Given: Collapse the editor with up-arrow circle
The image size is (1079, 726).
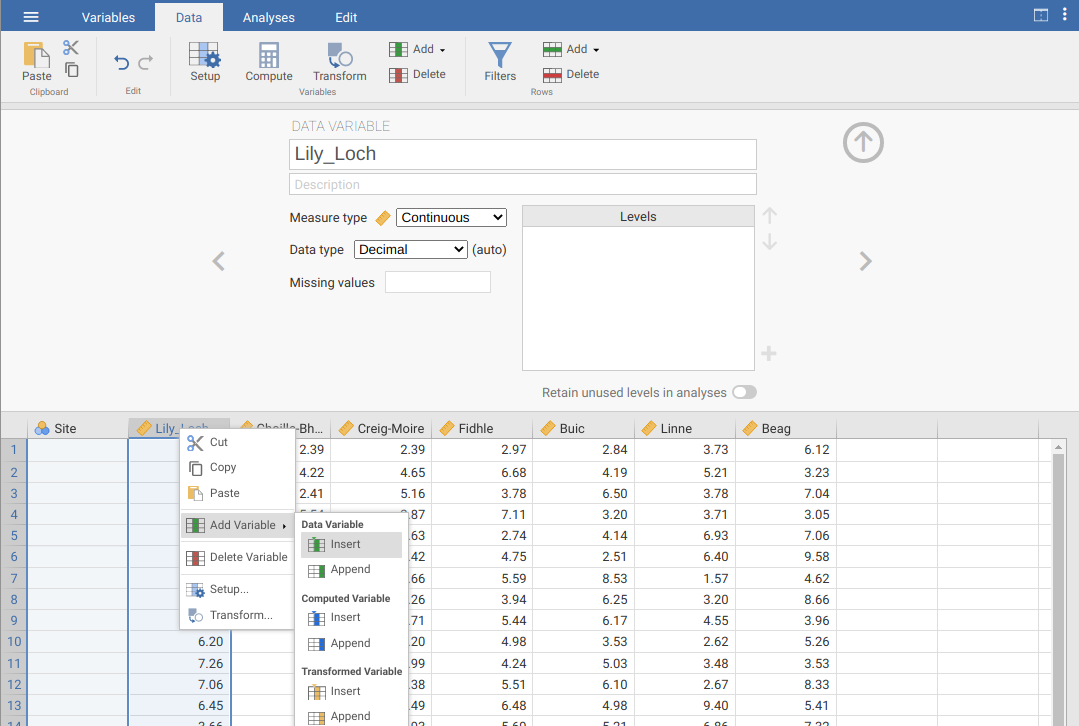Looking at the screenshot, I should tap(863, 142).
